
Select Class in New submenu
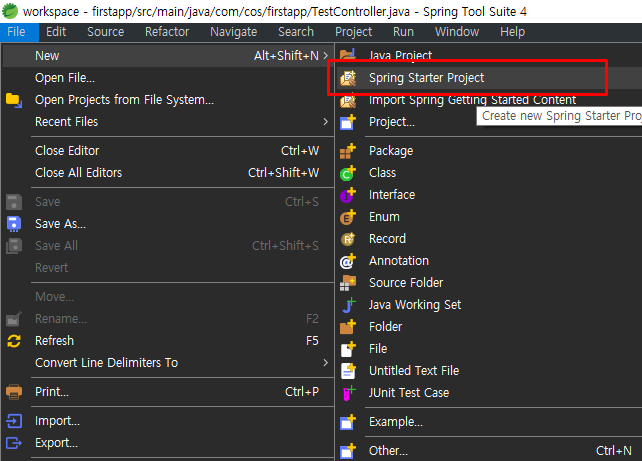(x=489, y=173)
